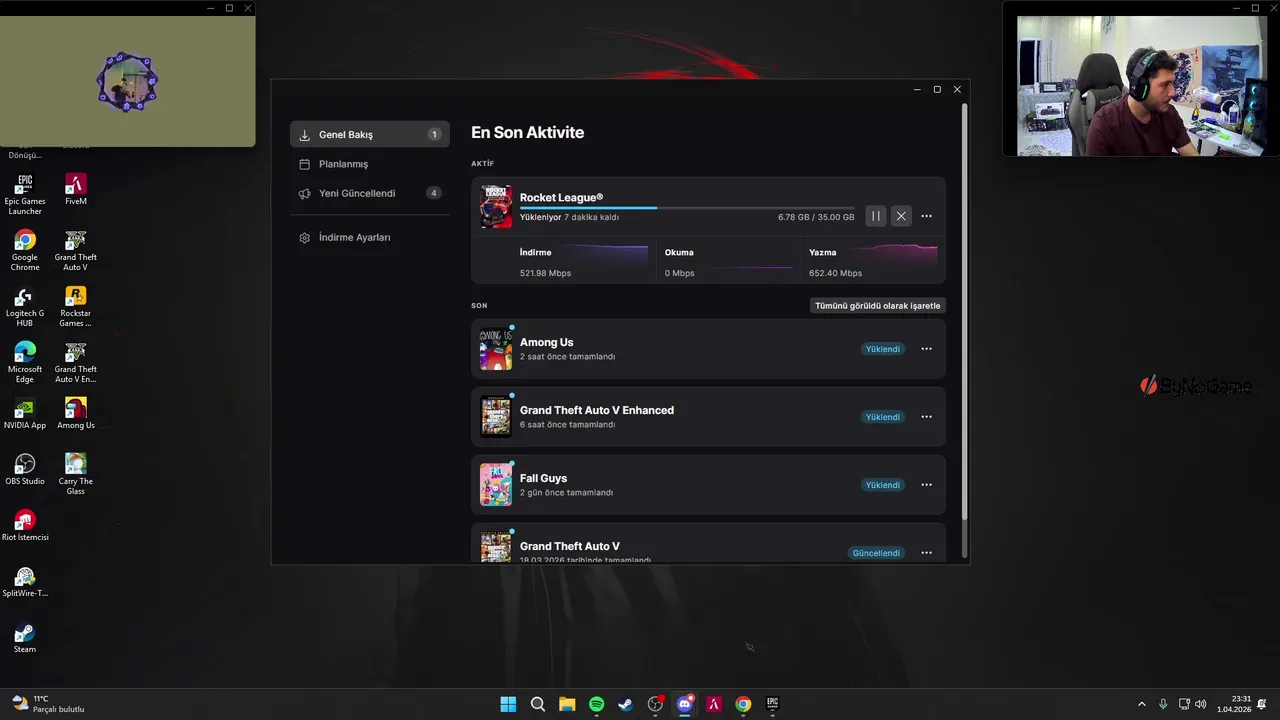Image resolution: width=1280 pixels, height=720 pixels.
Task: Open Grand Theft Auto V desktop shortcut
Action: point(76,250)
